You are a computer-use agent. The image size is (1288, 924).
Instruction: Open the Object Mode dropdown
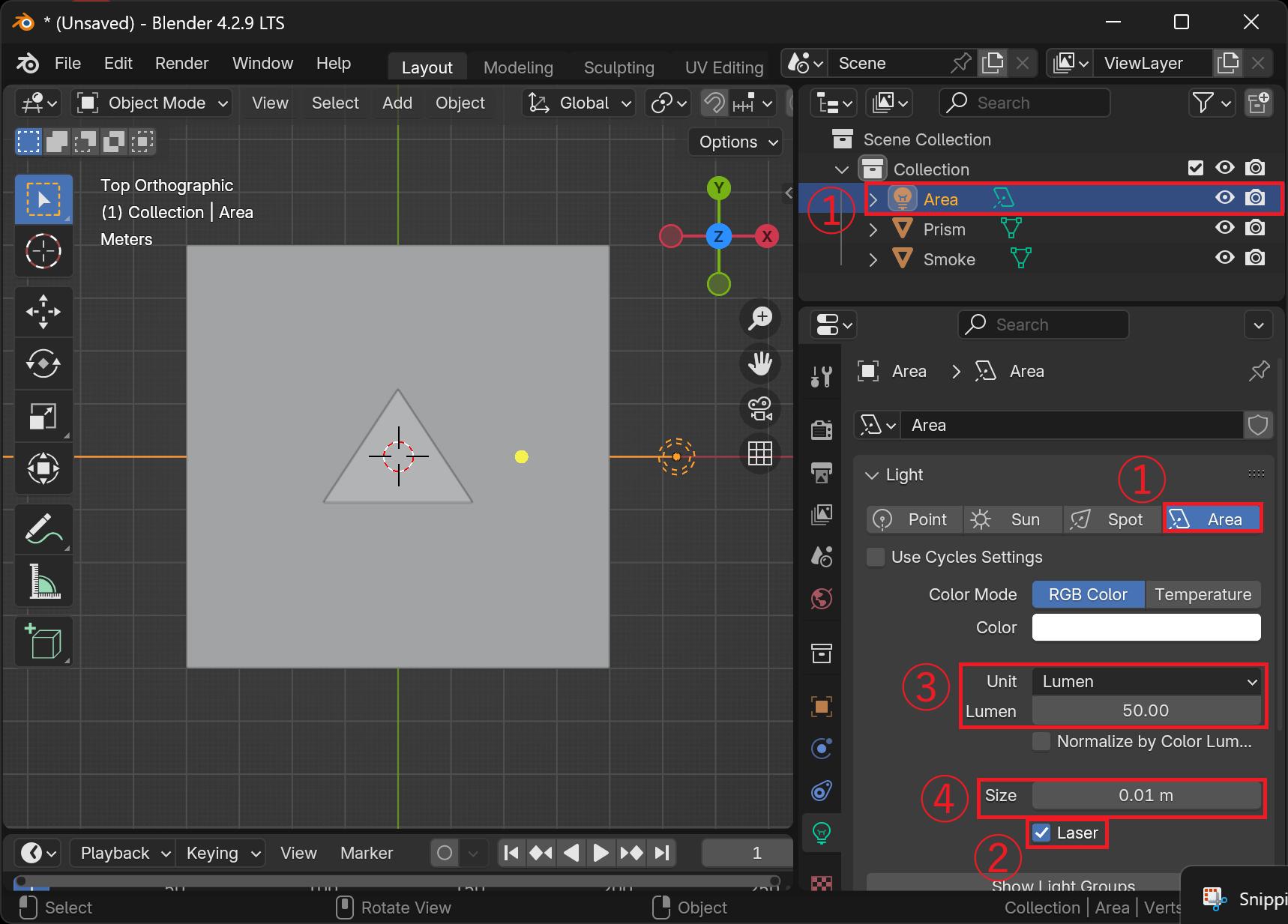click(152, 103)
